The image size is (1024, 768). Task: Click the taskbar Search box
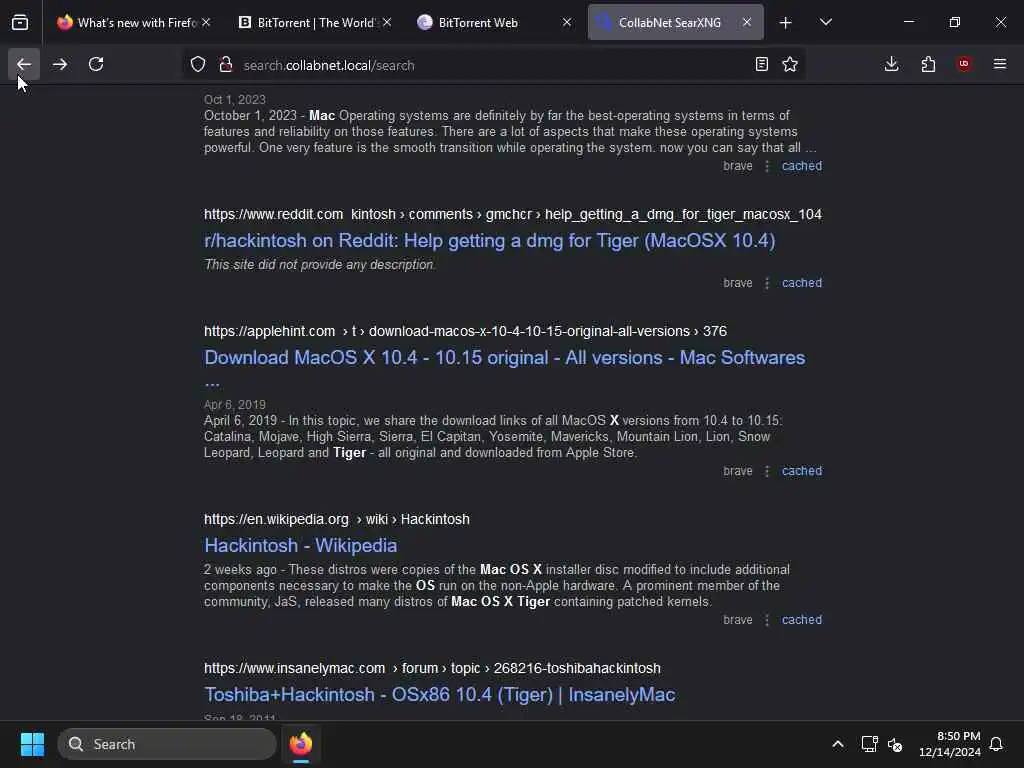(167, 744)
